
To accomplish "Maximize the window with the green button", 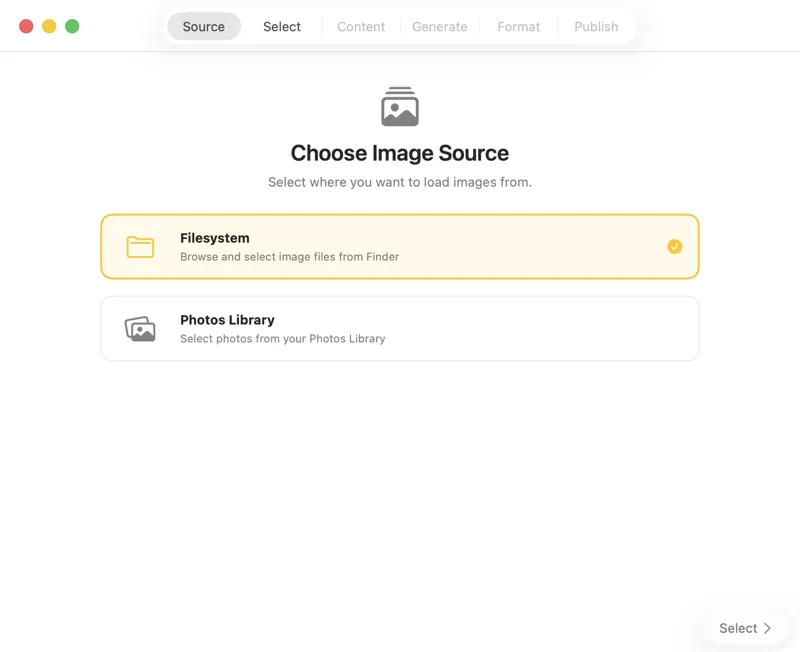I will click(72, 26).
